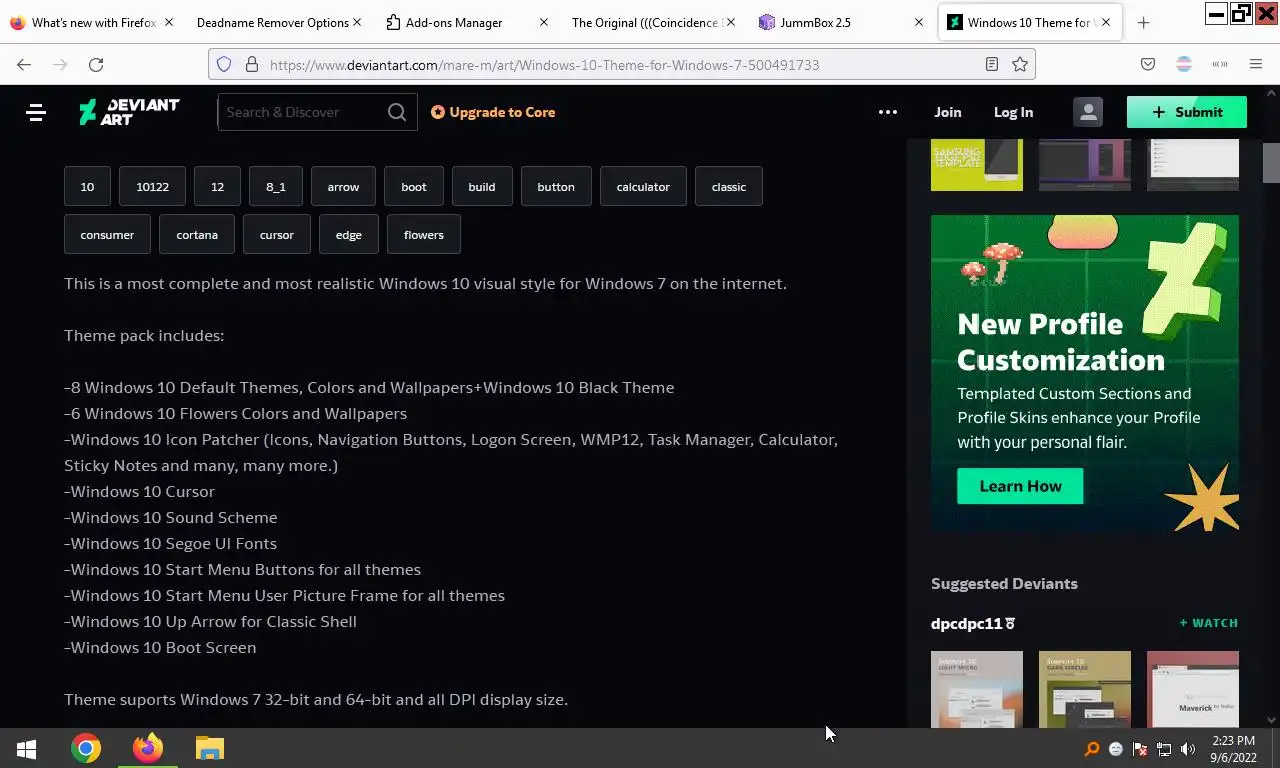Switch to What's new with Firefox tab
This screenshot has height=768, width=1280.
tap(90, 22)
